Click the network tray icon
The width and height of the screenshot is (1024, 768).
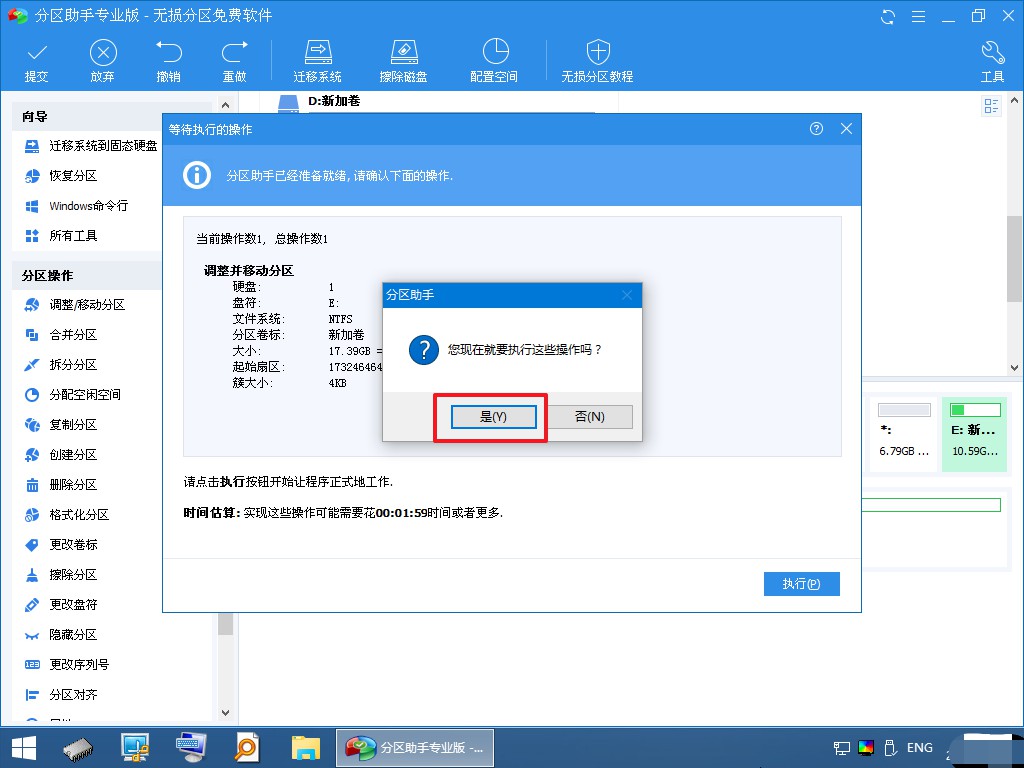842,748
